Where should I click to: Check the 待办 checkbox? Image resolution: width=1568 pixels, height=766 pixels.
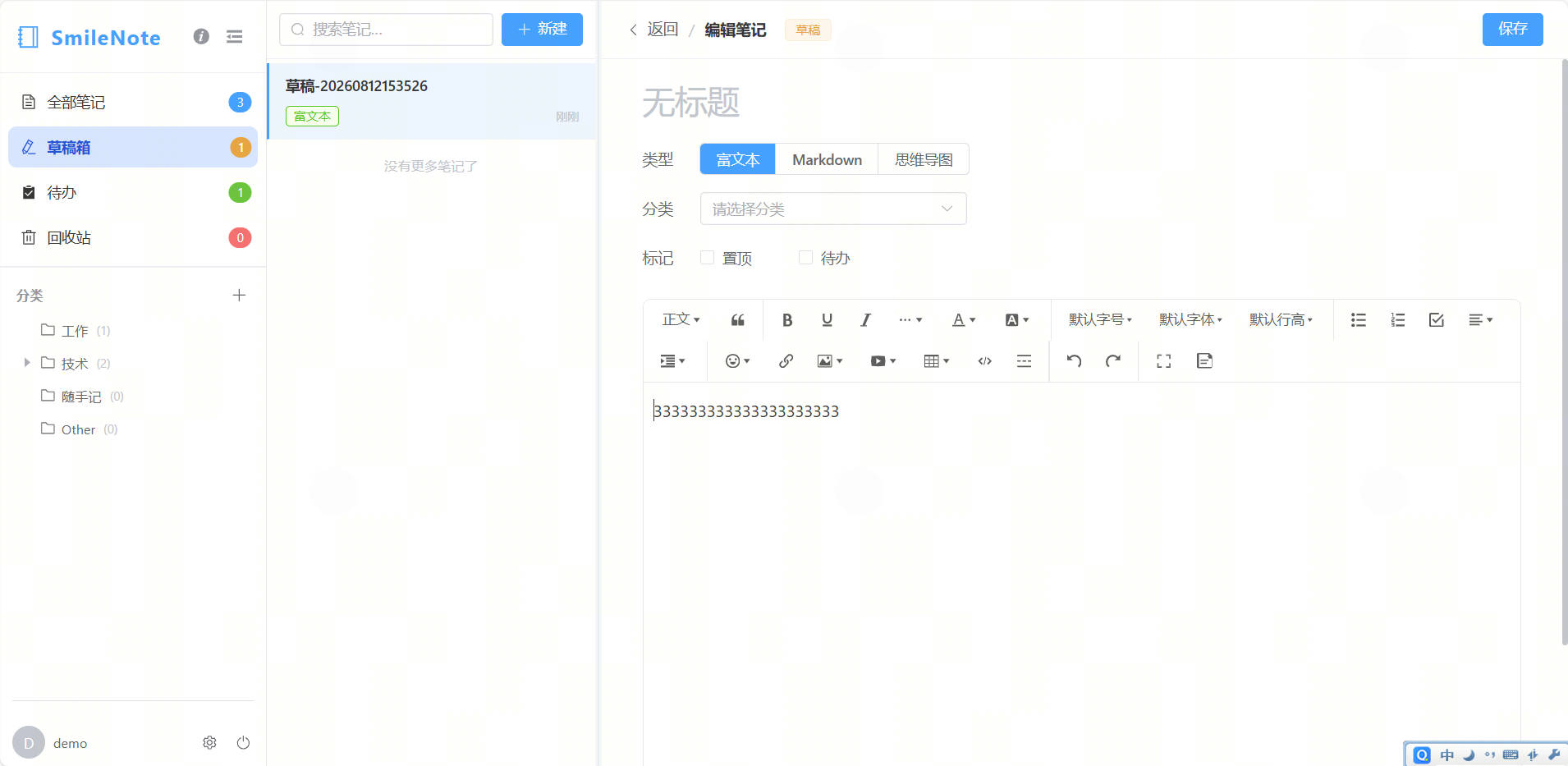(x=805, y=258)
